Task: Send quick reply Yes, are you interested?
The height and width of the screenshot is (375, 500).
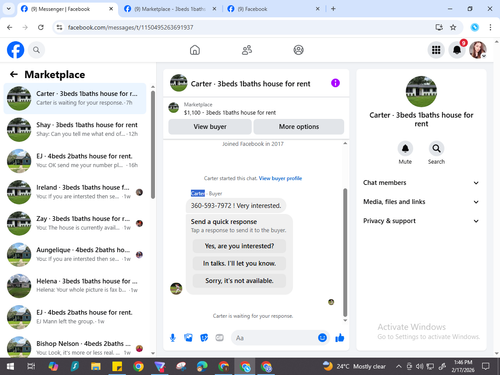Action: point(239,246)
